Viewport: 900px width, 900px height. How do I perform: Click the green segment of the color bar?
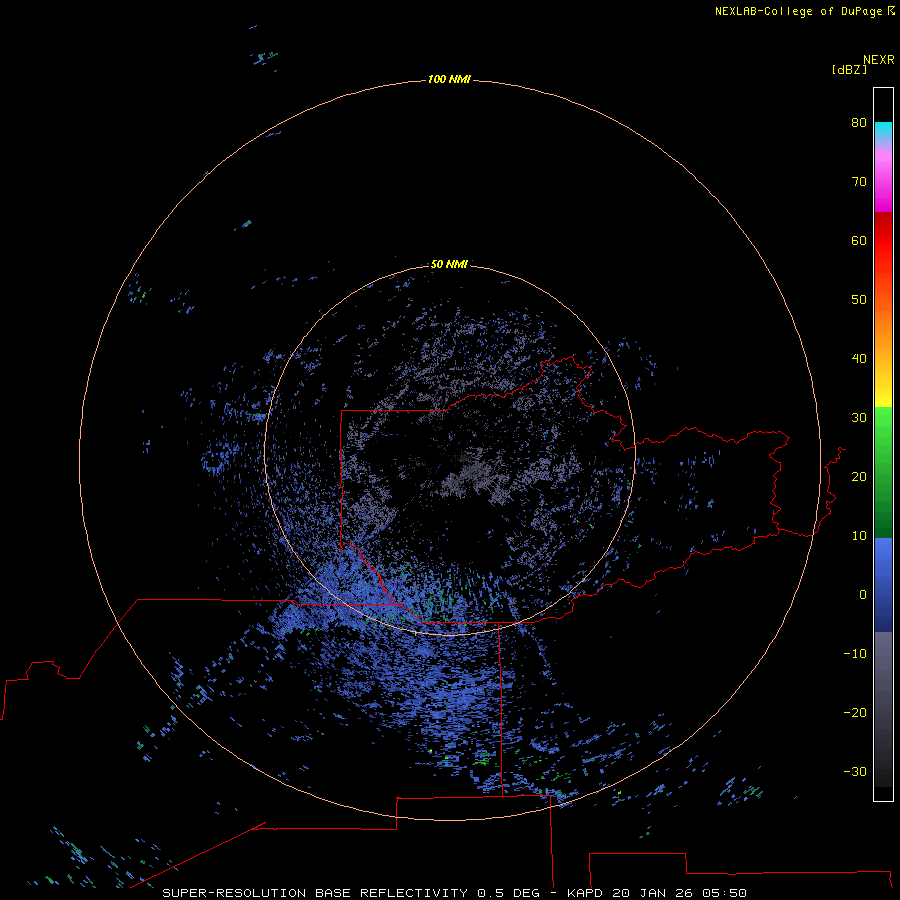(x=883, y=472)
